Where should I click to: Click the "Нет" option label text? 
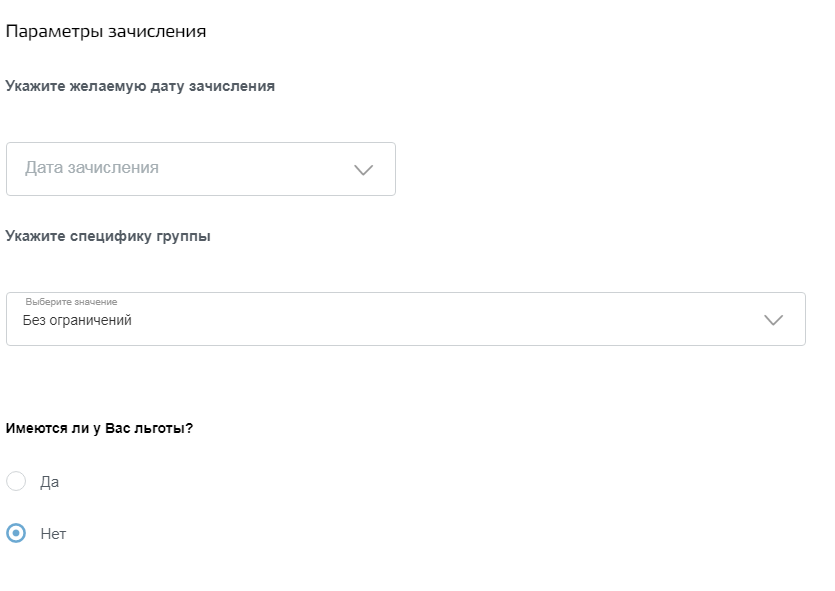pyautogui.click(x=53, y=534)
